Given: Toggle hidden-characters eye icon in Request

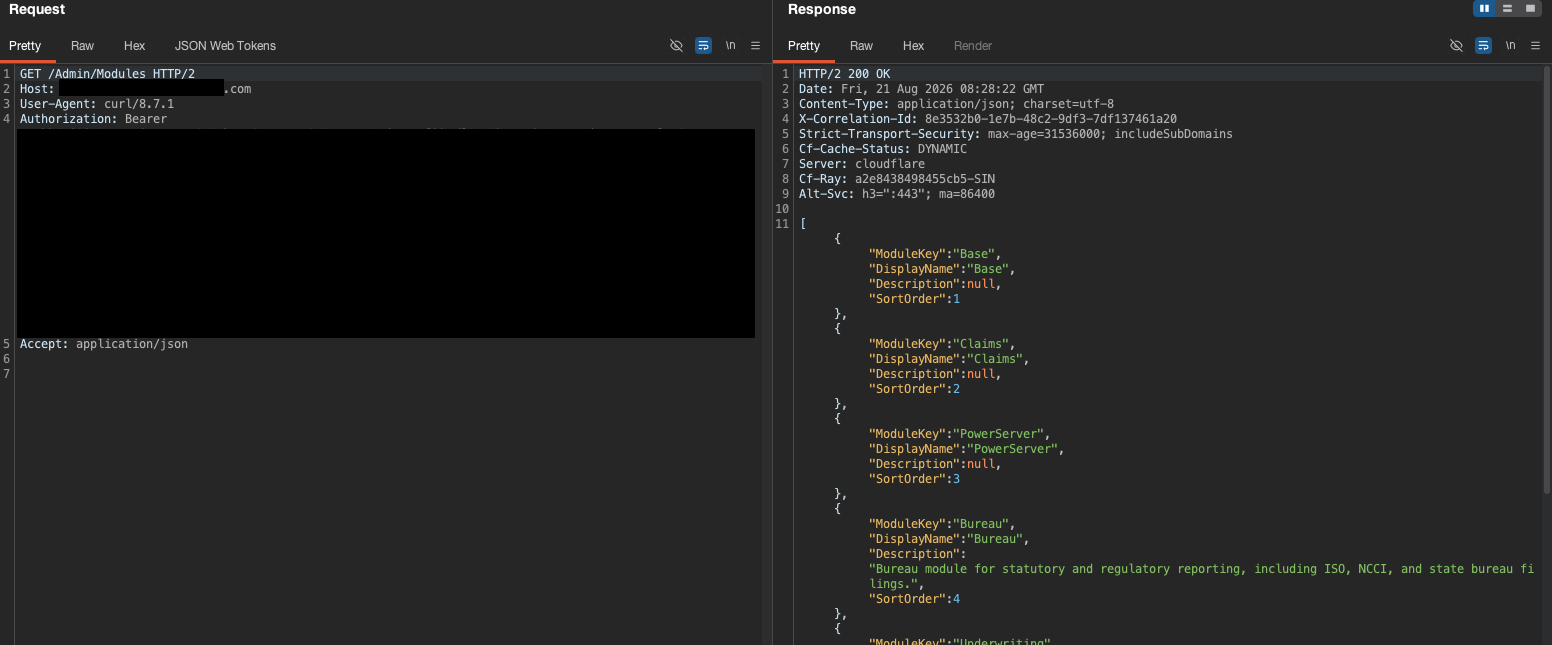Looking at the screenshot, I should click(676, 46).
